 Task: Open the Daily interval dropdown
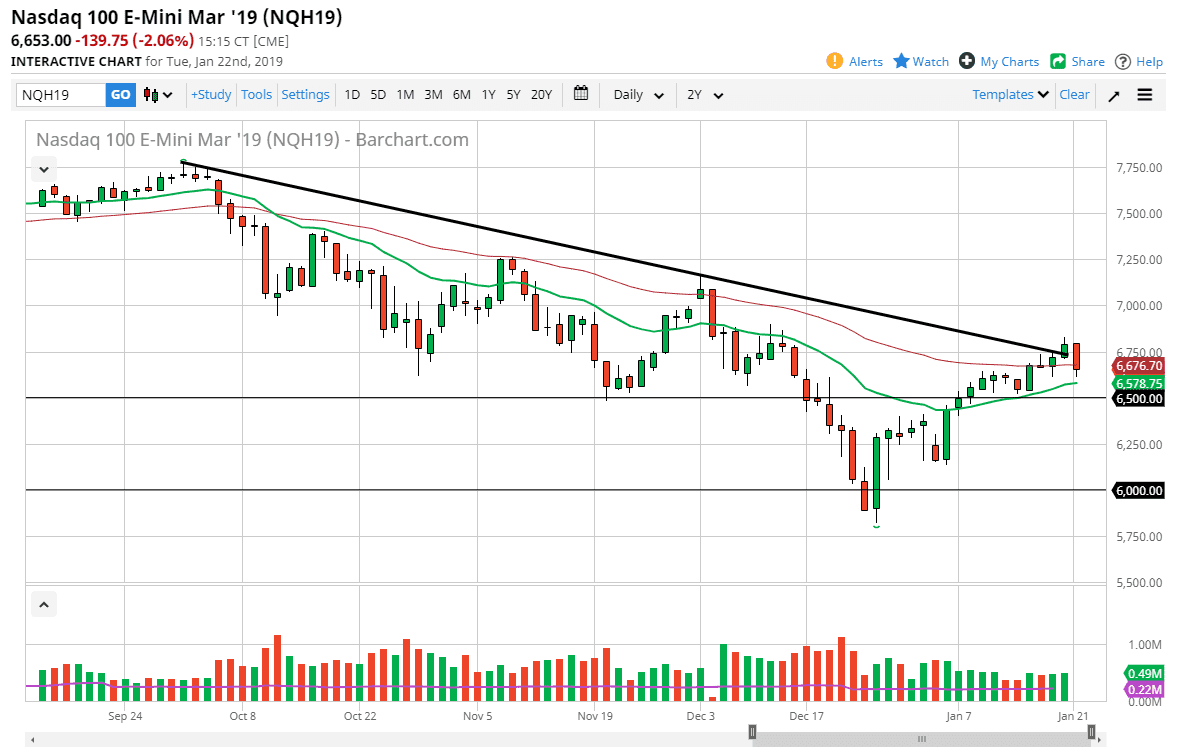636,94
